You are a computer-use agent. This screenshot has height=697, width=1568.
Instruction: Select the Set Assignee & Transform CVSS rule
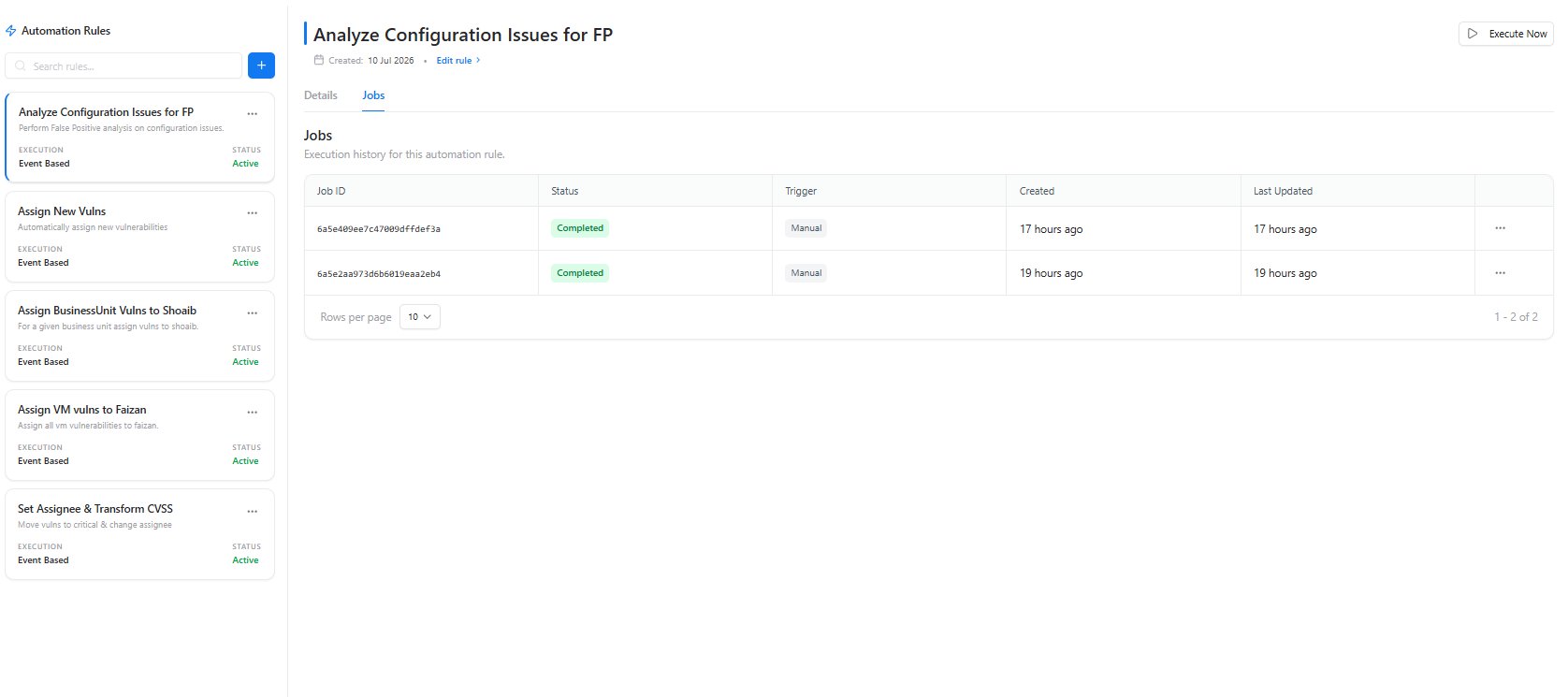point(140,534)
